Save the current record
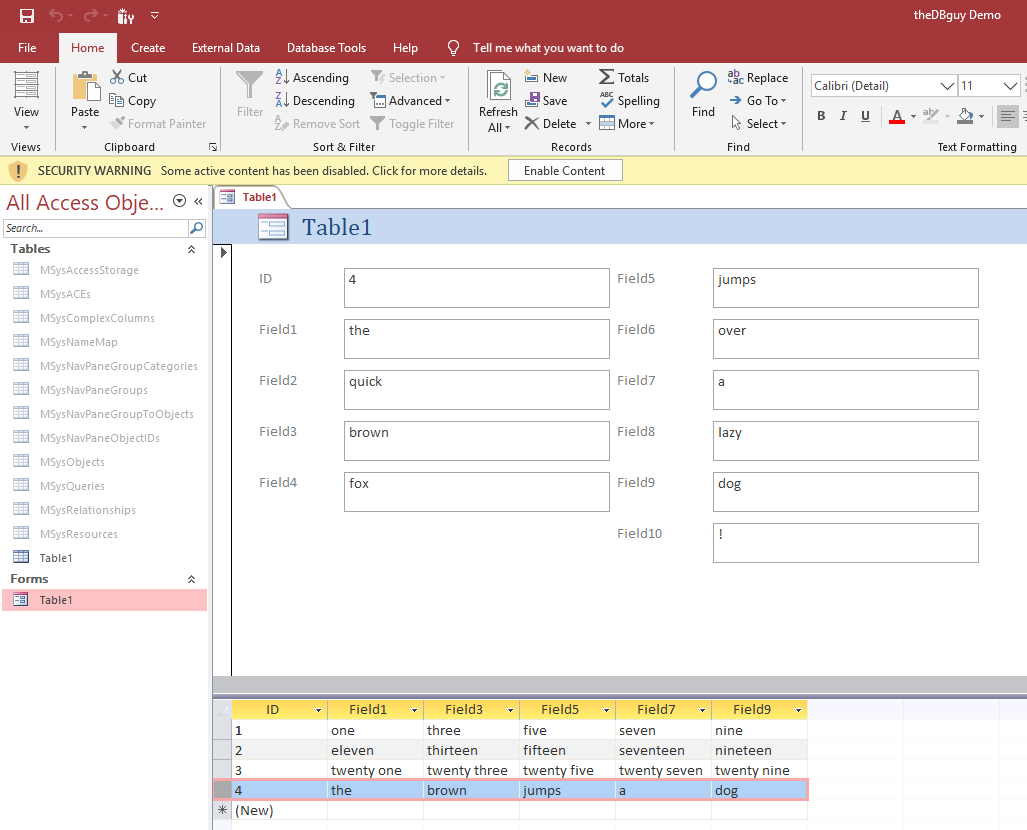1027x830 pixels. coord(546,100)
